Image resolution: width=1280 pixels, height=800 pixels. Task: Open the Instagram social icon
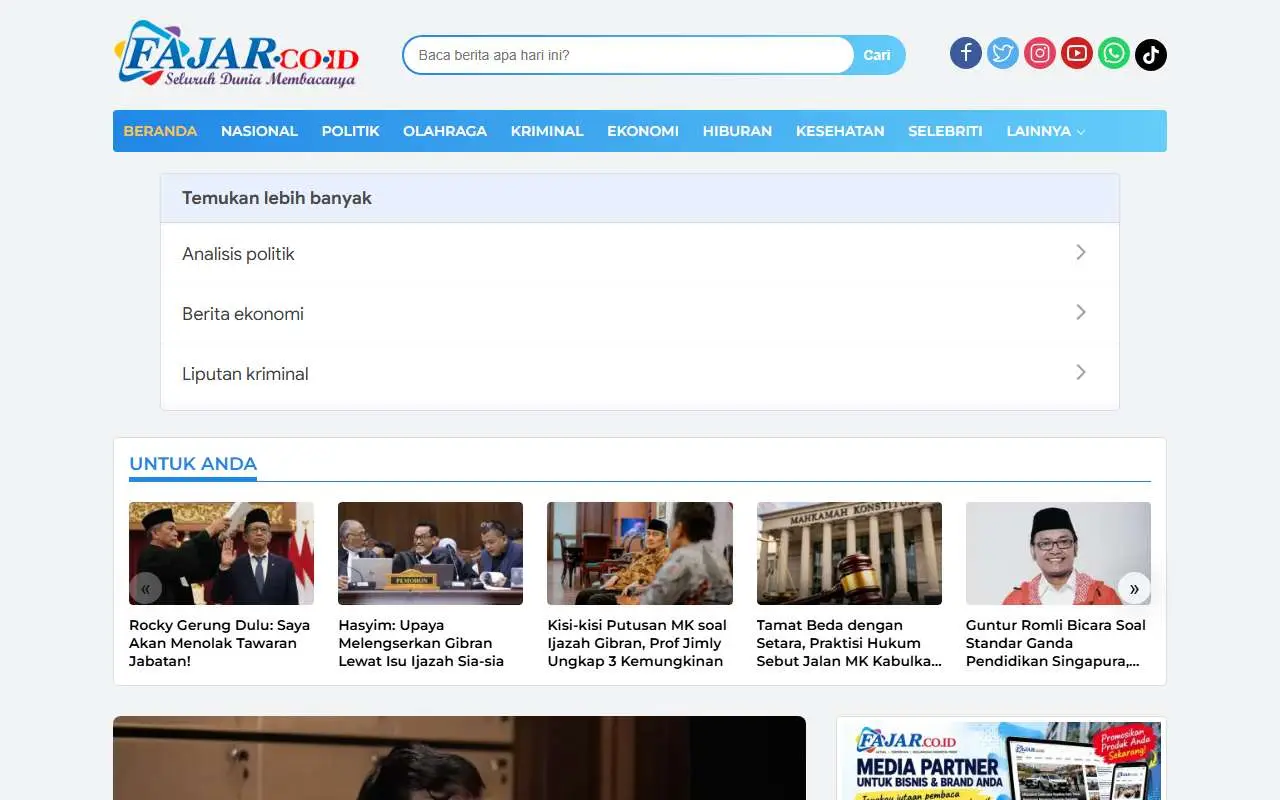[x=1040, y=53]
